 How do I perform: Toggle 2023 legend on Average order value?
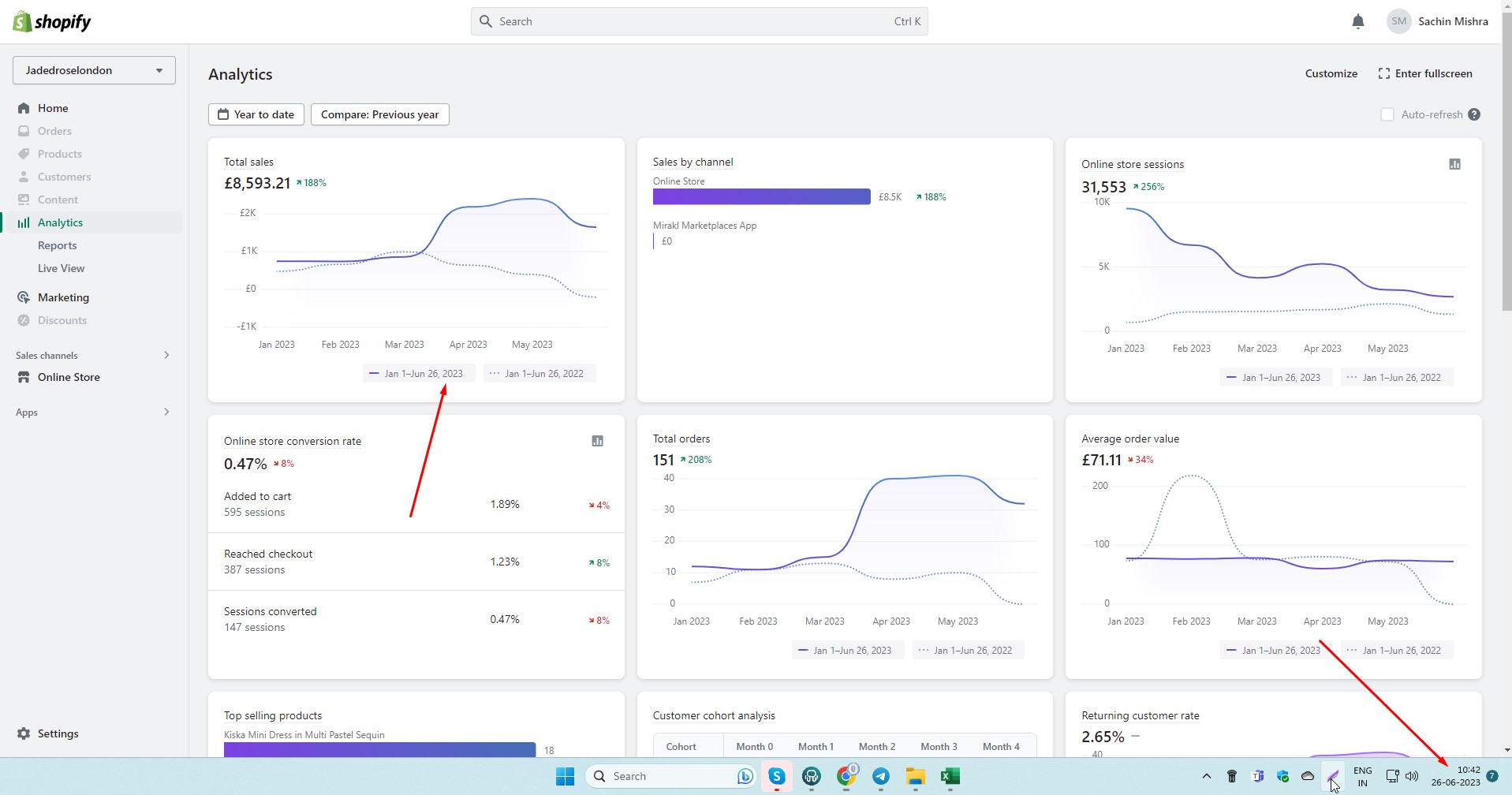(1276, 651)
